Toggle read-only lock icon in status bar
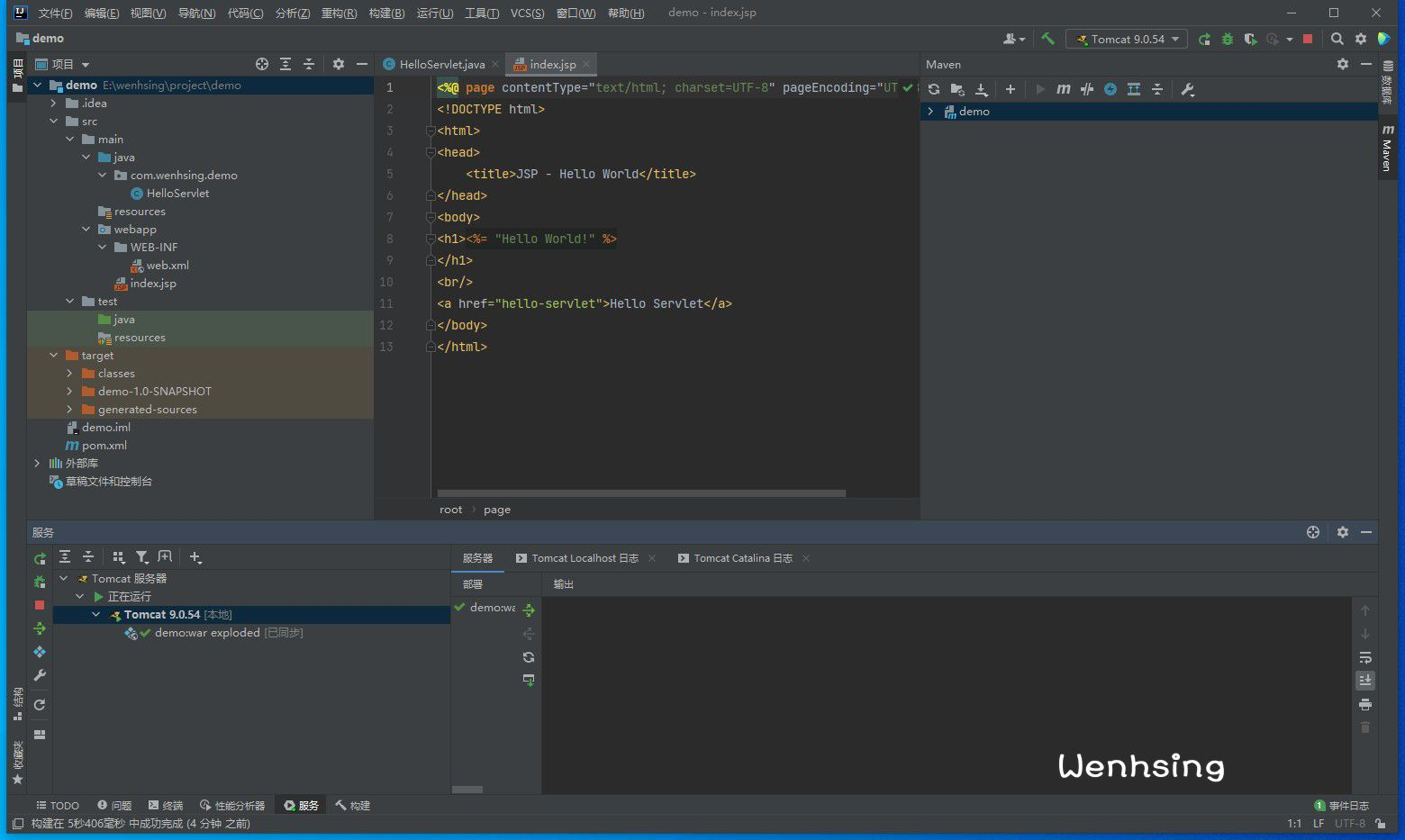The image size is (1405, 840). coord(1380,823)
